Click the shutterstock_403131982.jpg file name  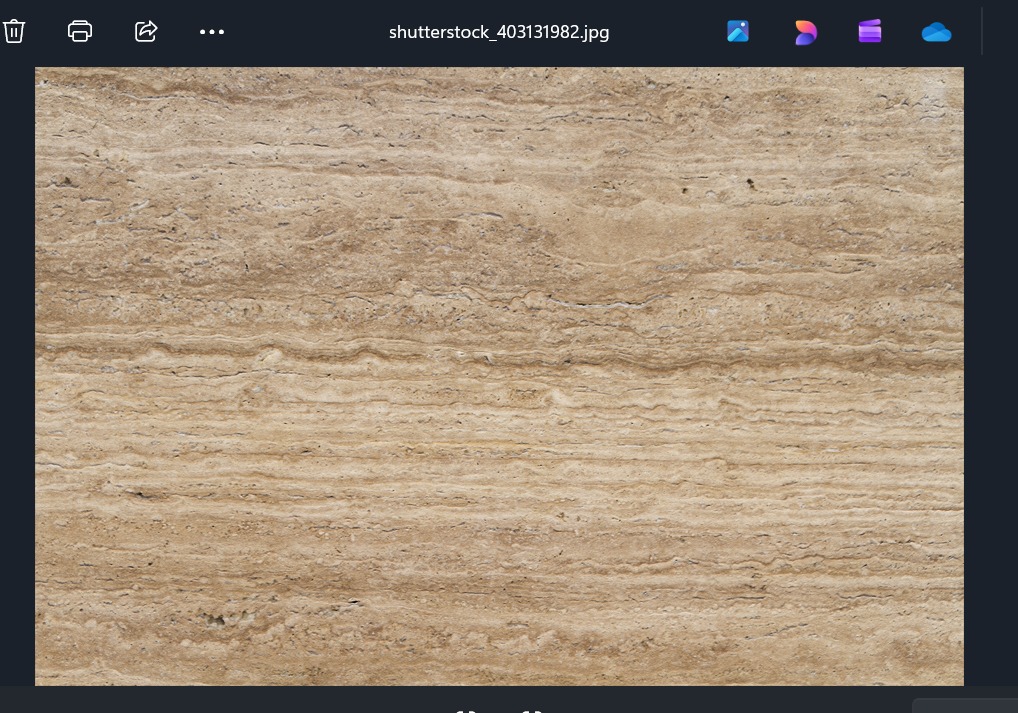tap(499, 32)
